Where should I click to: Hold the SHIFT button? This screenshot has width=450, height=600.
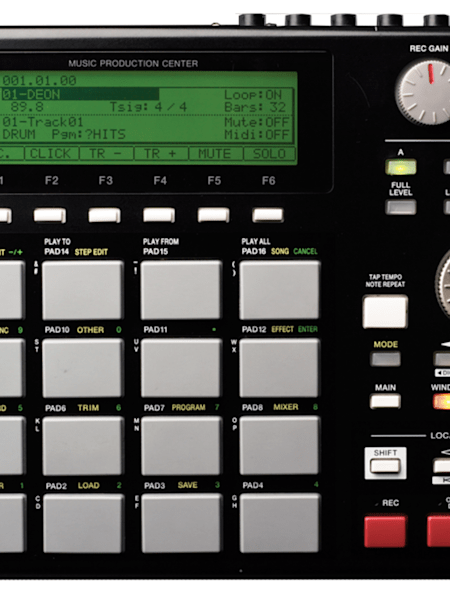point(385,466)
